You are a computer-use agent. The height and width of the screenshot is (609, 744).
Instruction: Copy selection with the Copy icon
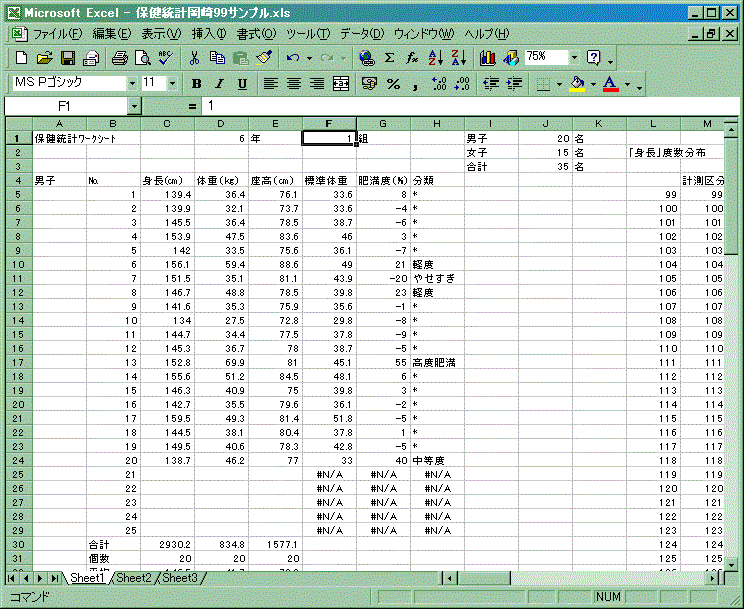[217, 58]
